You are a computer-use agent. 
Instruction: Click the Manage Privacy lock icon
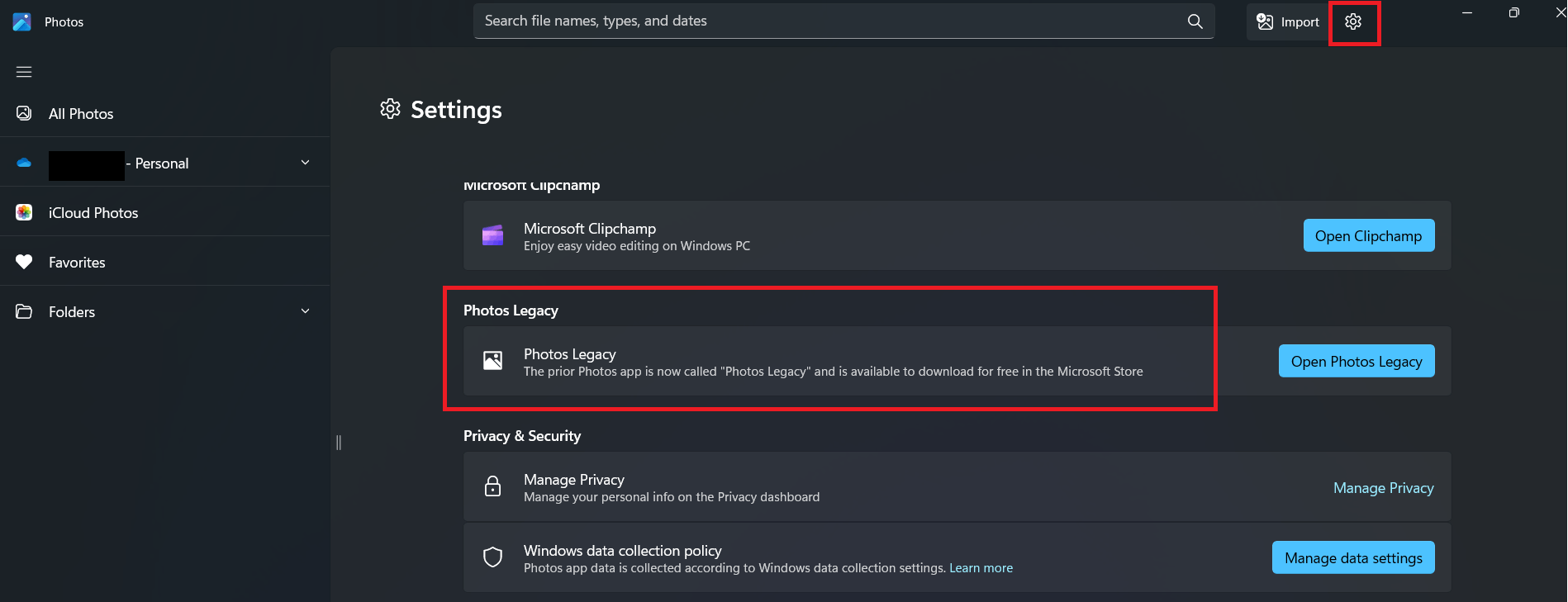(492, 486)
